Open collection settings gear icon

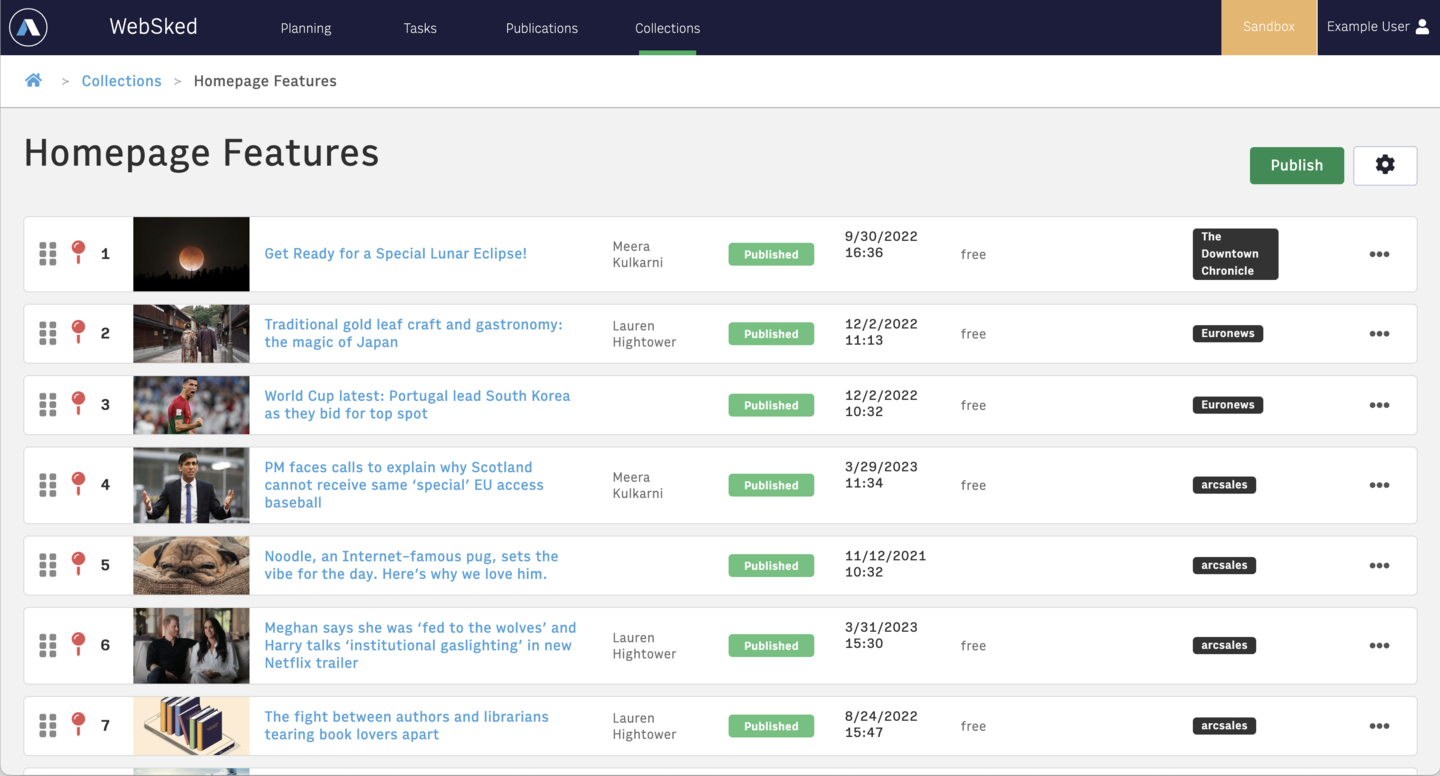1384,165
